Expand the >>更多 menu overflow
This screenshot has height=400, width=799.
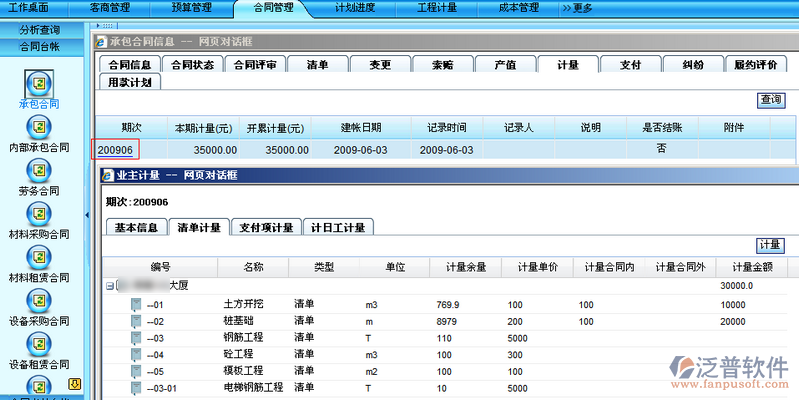click(577, 8)
